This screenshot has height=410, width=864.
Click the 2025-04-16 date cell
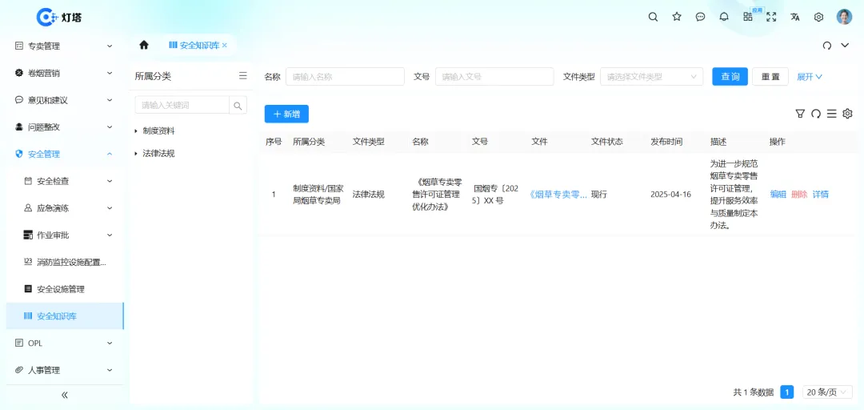671,195
